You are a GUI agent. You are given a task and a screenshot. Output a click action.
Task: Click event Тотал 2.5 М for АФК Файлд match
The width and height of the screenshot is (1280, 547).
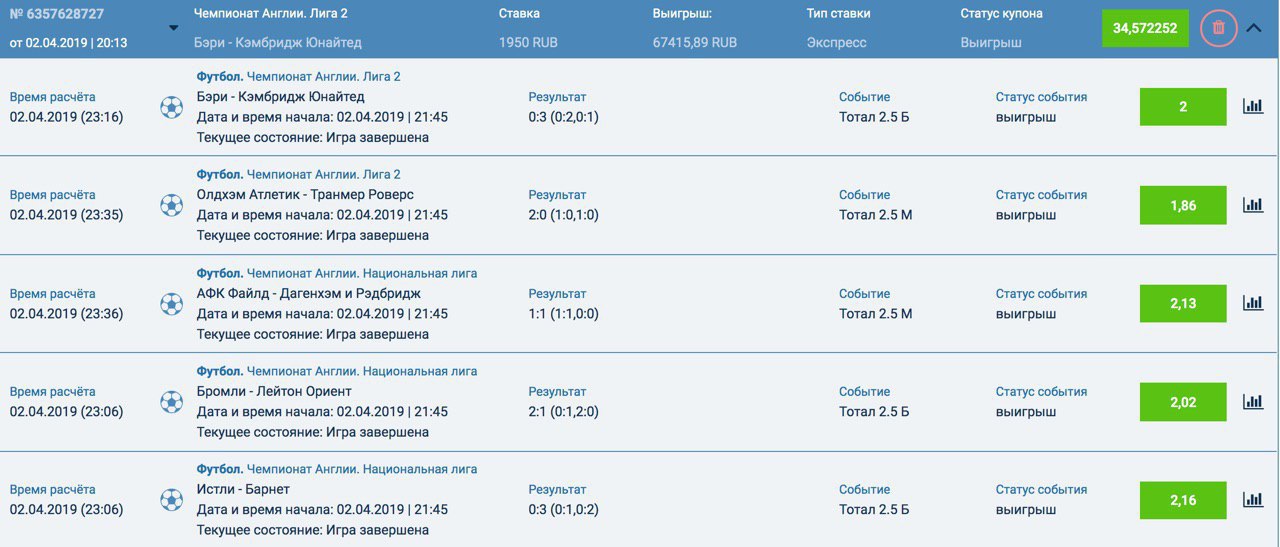click(875, 313)
